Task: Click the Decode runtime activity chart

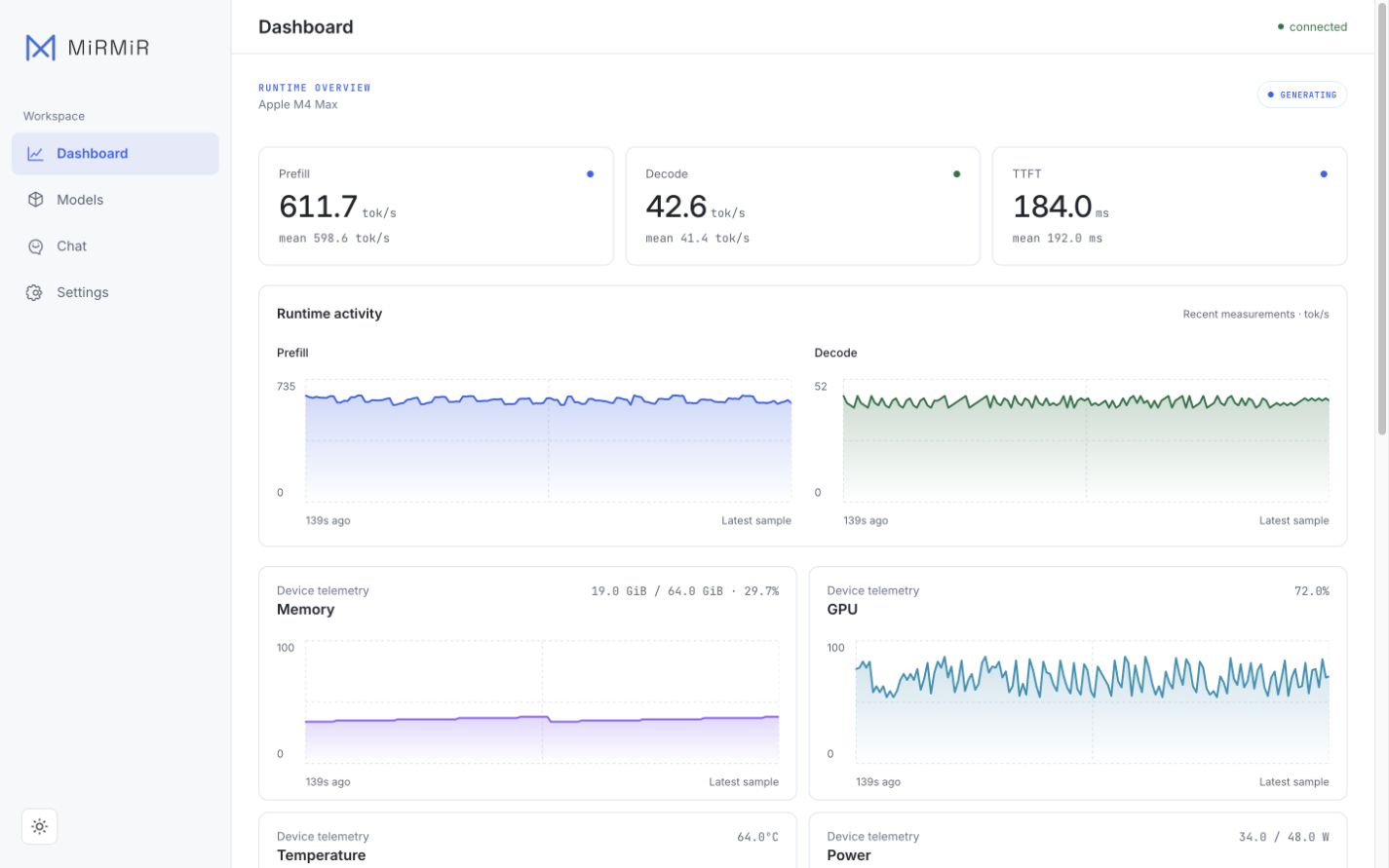Action: point(1086,440)
